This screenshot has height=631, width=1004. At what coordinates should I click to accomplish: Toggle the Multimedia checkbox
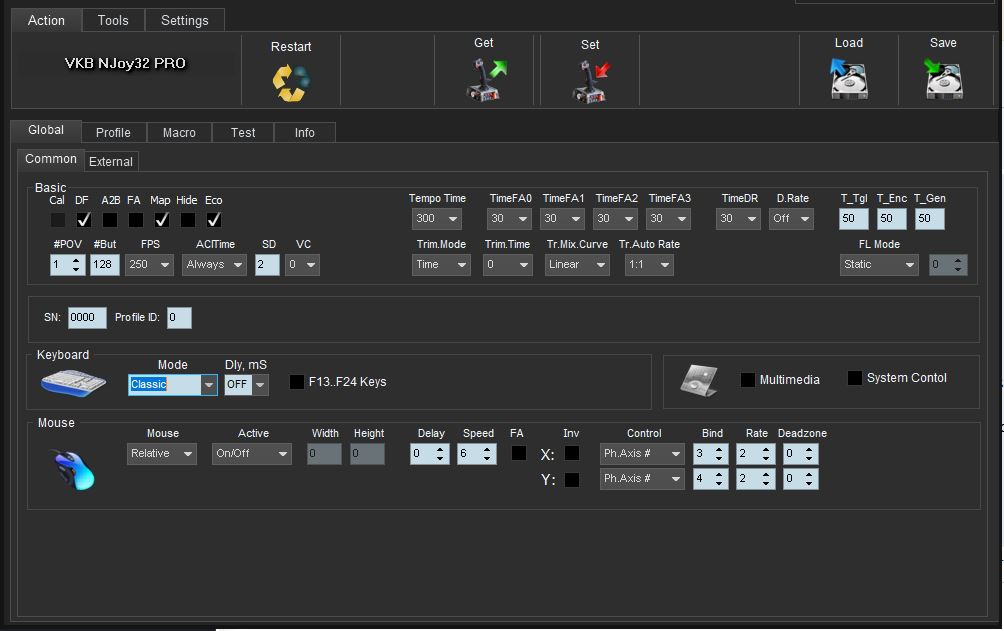coord(747,380)
